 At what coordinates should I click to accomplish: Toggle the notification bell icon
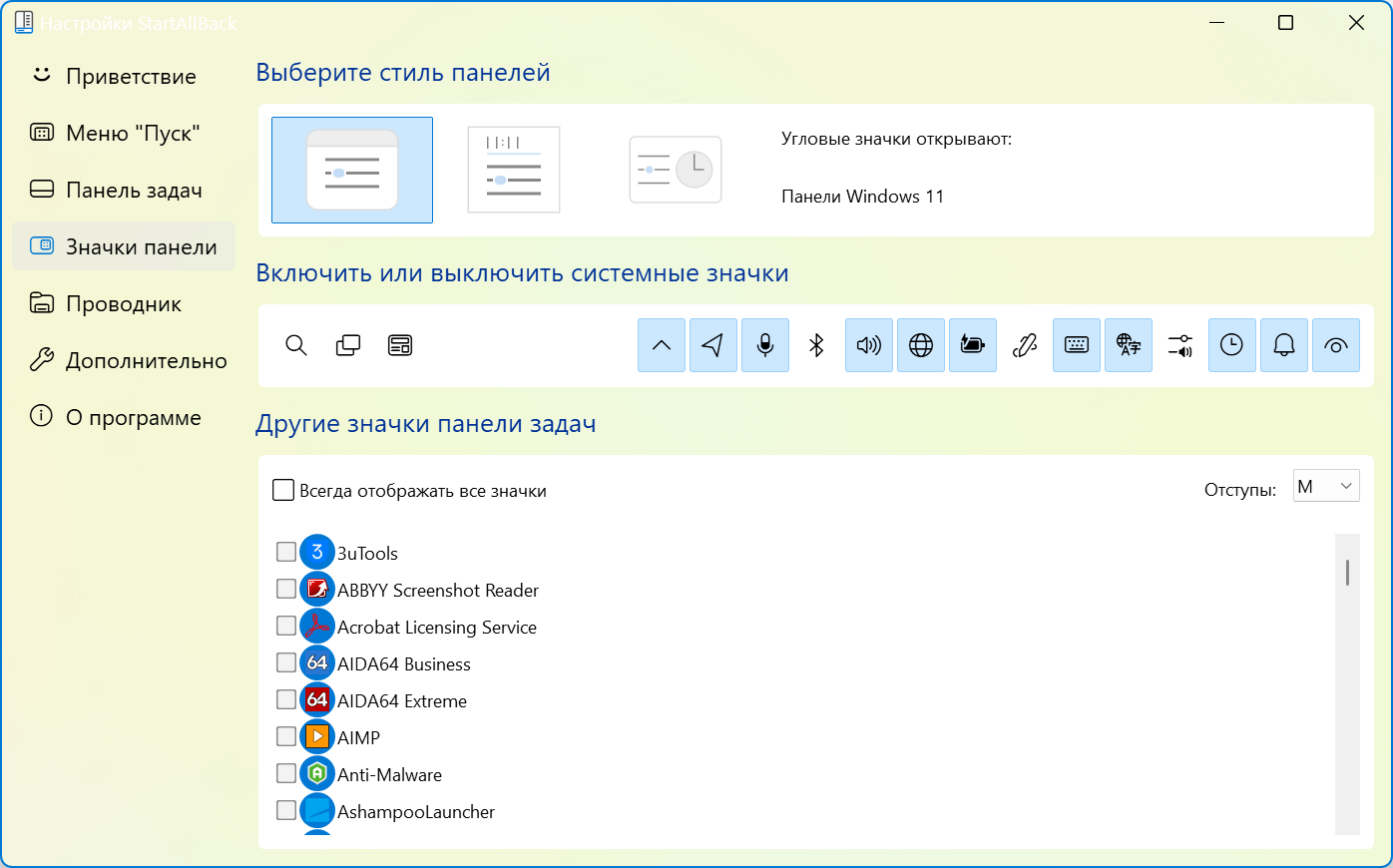point(1284,345)
